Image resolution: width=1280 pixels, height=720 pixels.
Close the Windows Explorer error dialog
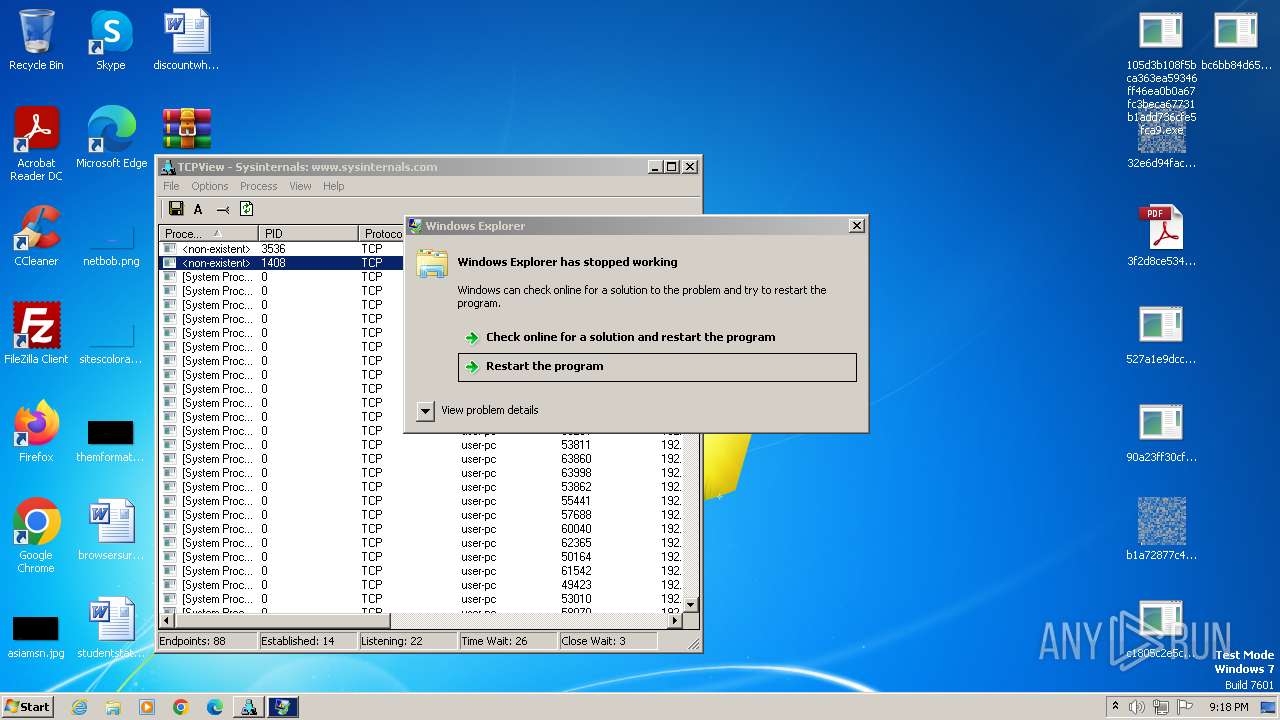[856, 226]
